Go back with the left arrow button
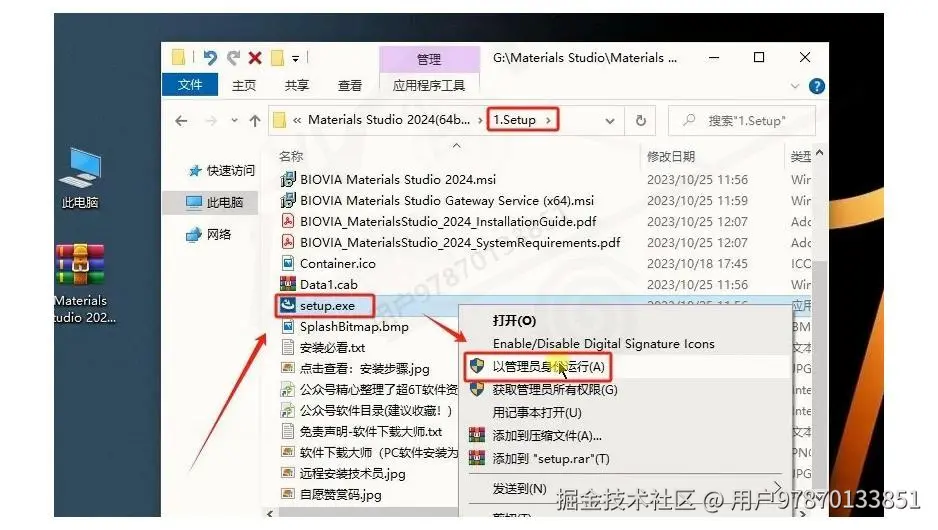938x530 pixels. (181, 121)
